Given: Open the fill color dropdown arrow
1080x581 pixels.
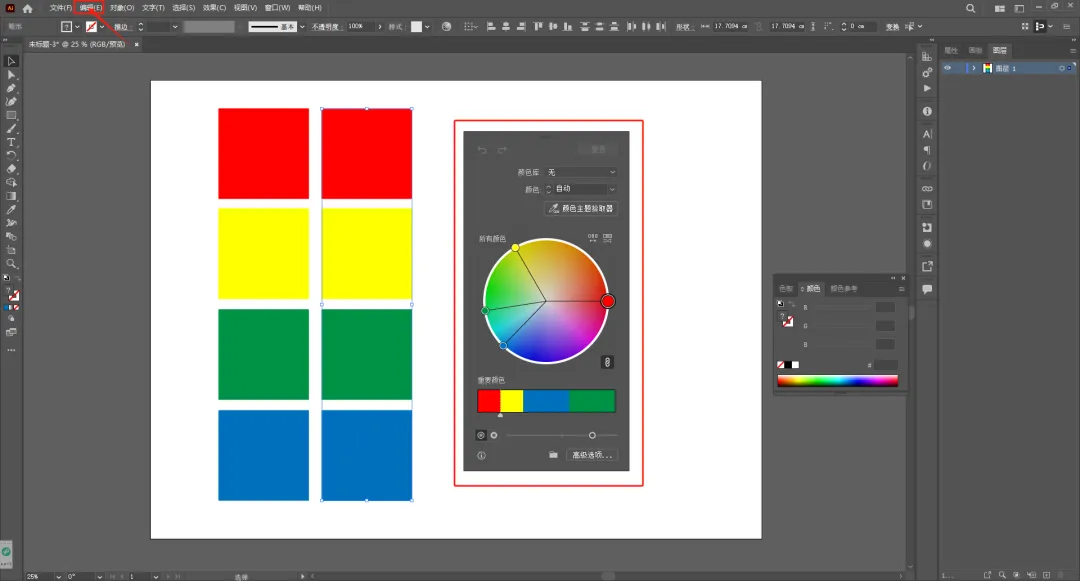Looking at the screenshot, I should [x=77, y=27].
